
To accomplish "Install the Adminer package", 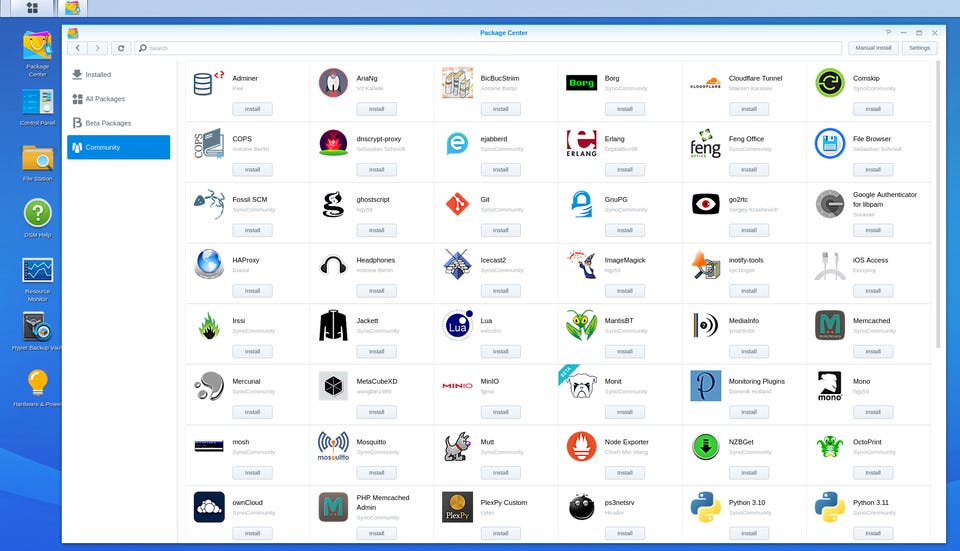I will pyautogui.click(x=252, y=109).
